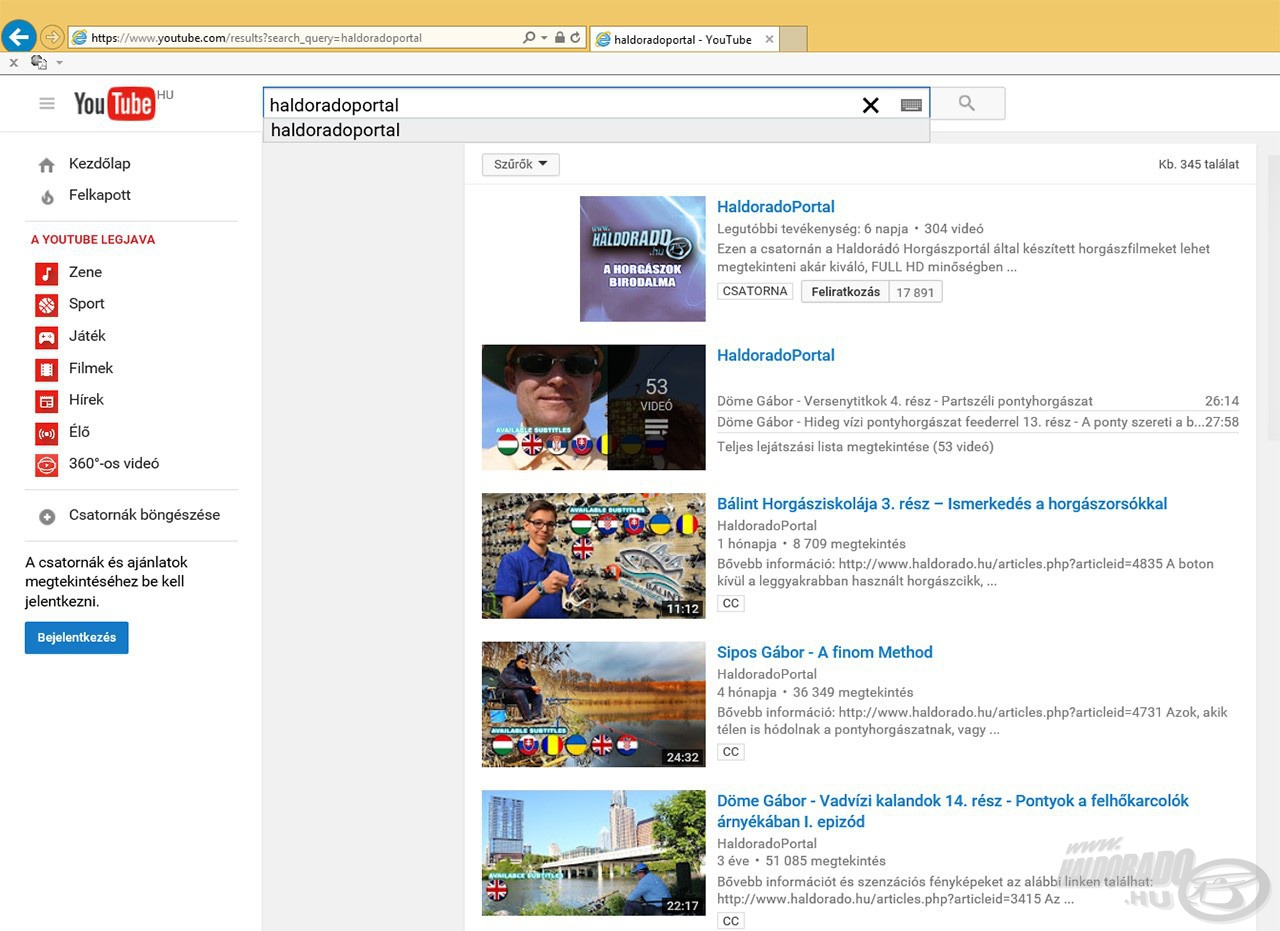Click the Hírek news icon

click(x=47, y=401)
